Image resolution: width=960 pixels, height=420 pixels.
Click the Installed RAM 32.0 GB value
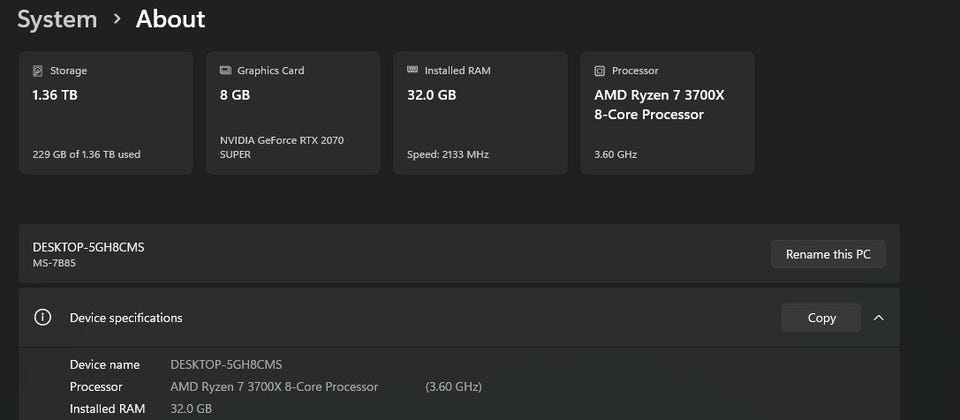tap(191, 408)
